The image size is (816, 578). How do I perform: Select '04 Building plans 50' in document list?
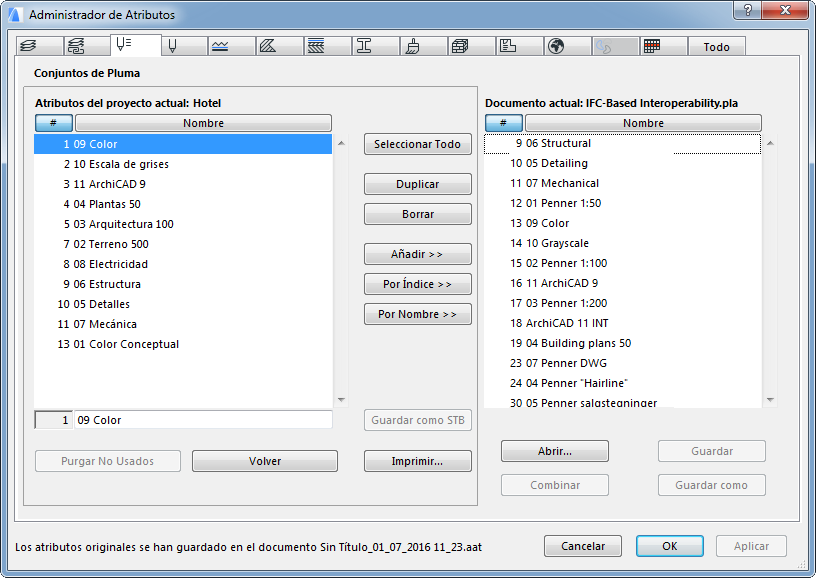point(622,343)
